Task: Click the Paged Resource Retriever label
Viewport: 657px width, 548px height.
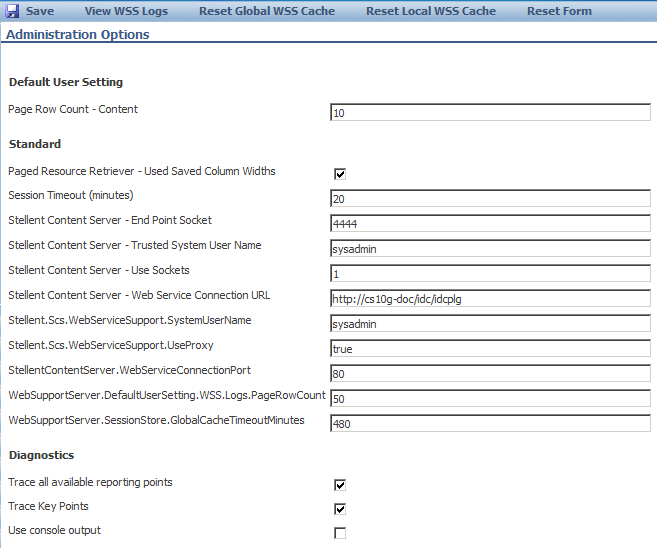Action: click(x=142, y=171)
